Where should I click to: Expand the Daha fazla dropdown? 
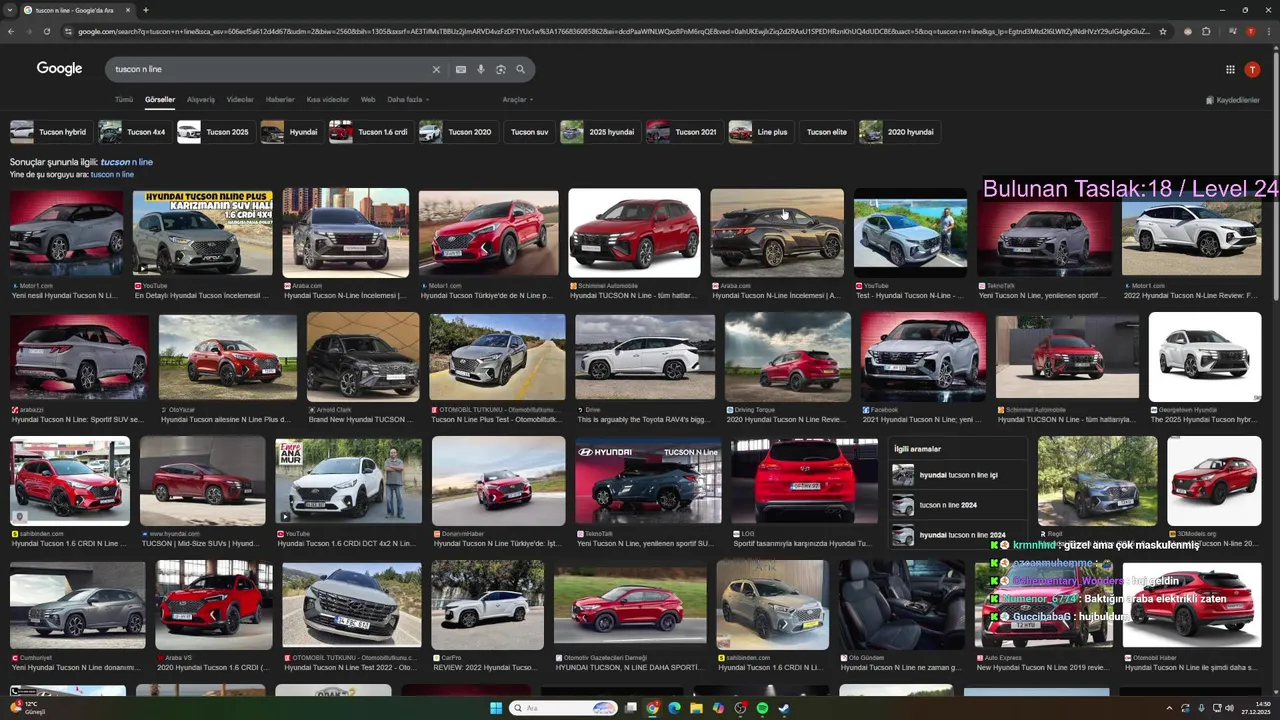tap(408, 100)
